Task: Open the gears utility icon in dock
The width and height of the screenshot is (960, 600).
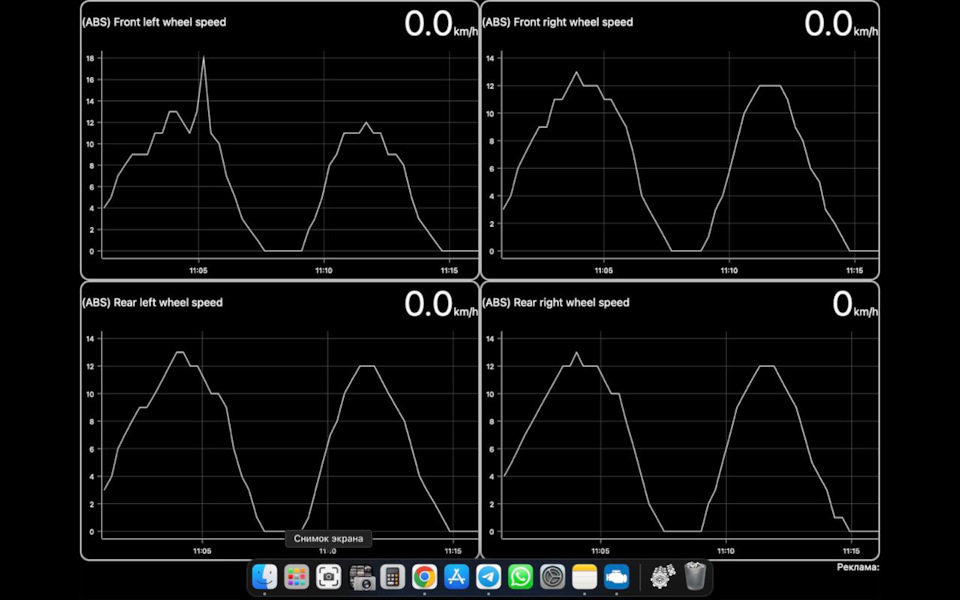Action: [x=662, y=577]
